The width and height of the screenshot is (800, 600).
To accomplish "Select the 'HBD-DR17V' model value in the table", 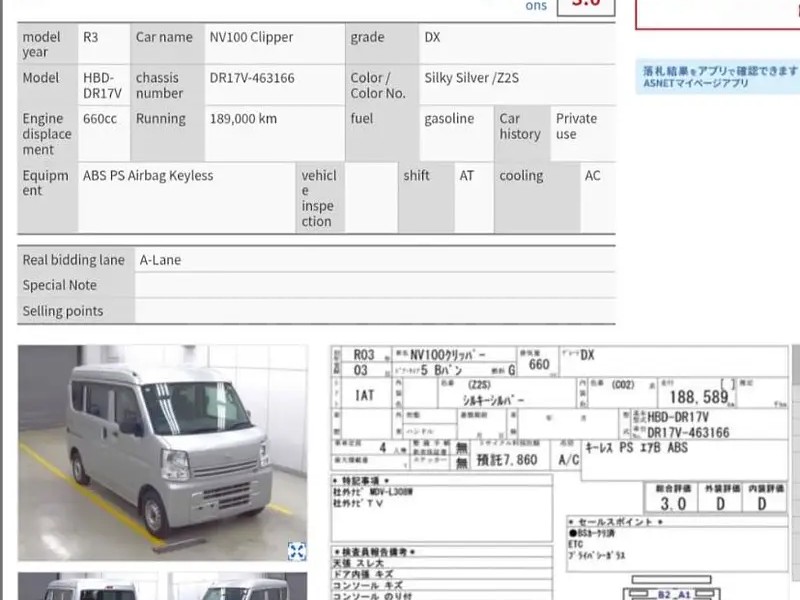I will pyautogui.click(x=102, y=85).
